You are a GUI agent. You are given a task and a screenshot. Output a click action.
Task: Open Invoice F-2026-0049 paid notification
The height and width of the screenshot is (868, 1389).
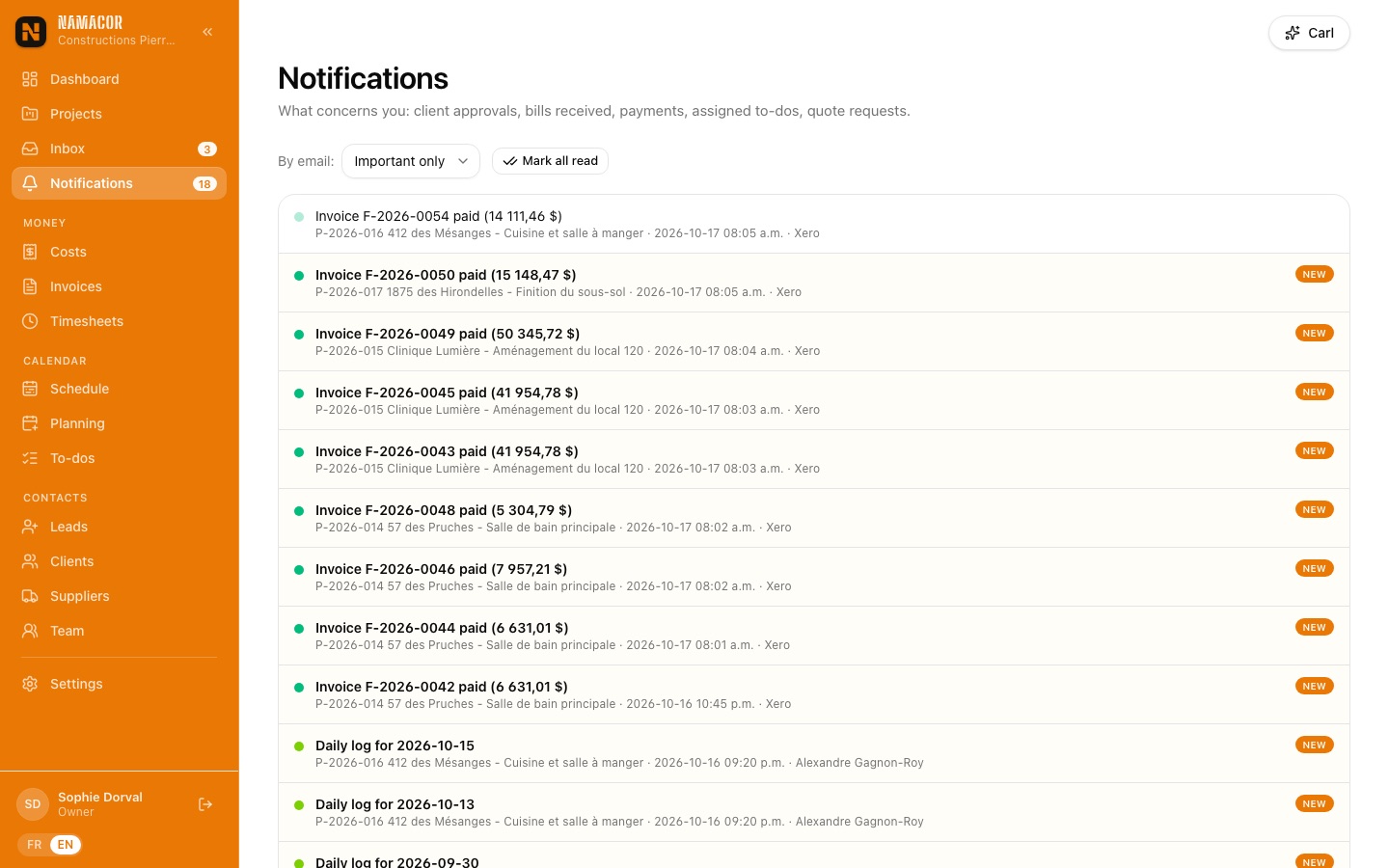pos(813,341)
